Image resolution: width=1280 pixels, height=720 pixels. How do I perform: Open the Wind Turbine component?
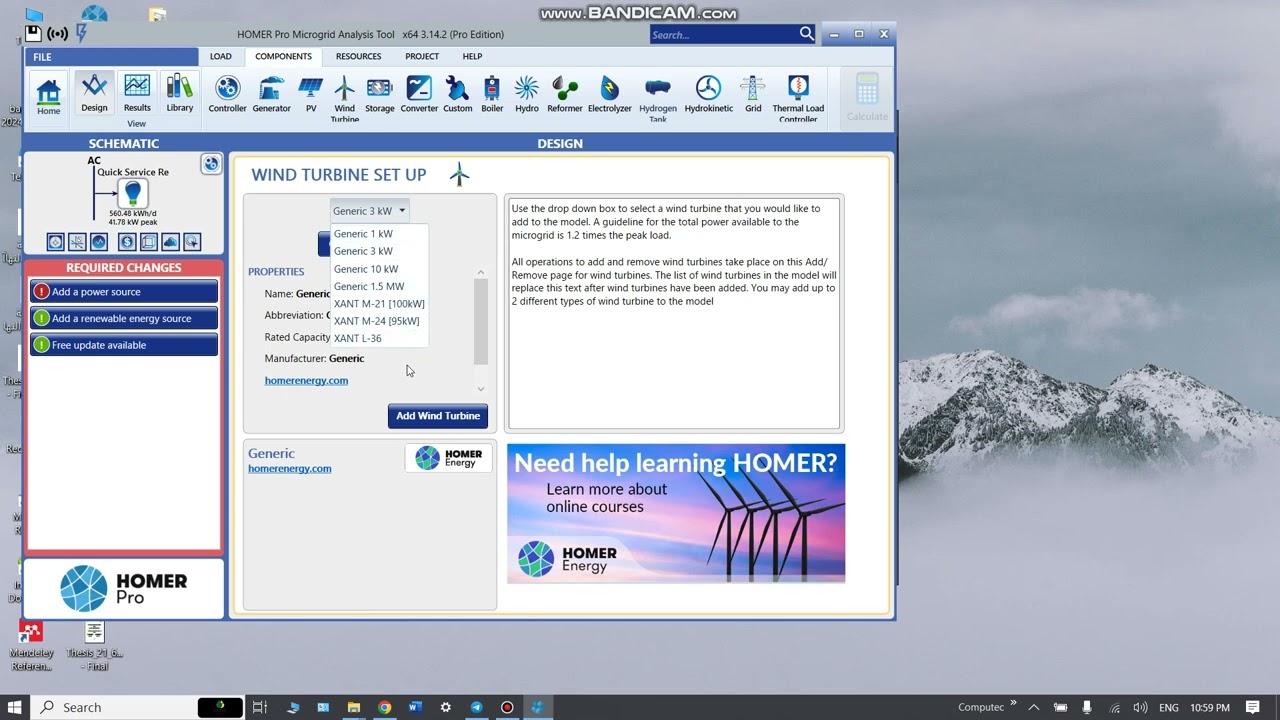pyautogui.click(x=345, y=98)
